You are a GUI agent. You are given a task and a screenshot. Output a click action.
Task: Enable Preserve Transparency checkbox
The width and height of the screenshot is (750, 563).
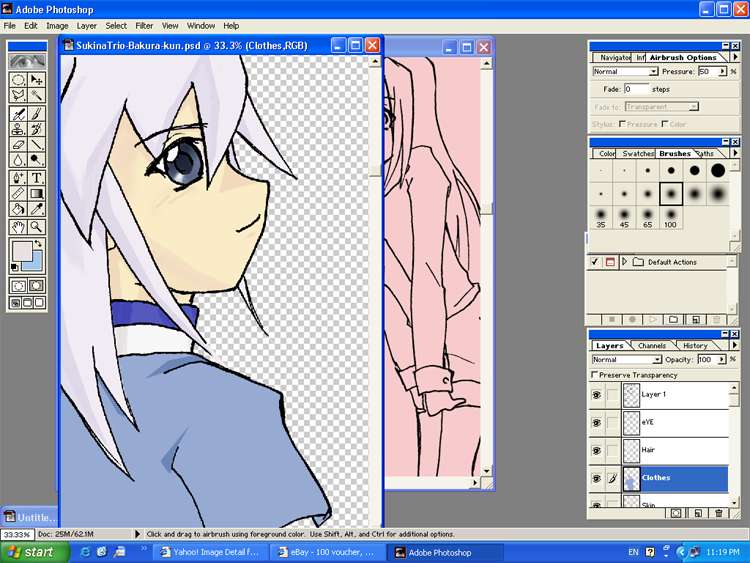(x=595, y=375)
